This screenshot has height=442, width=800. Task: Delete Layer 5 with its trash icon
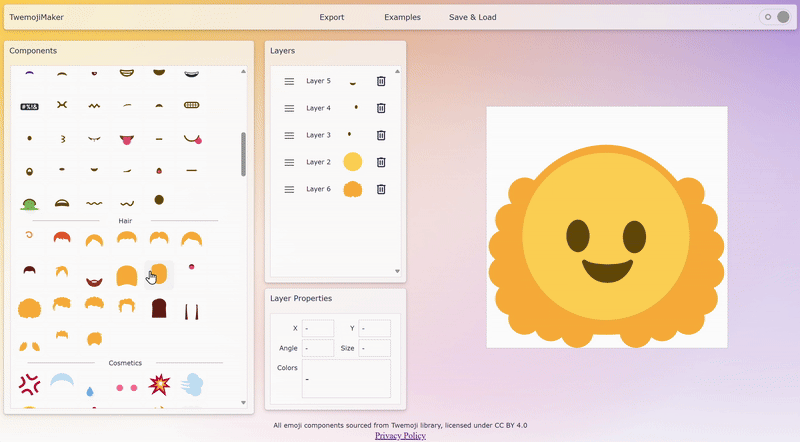coord(381,81)
